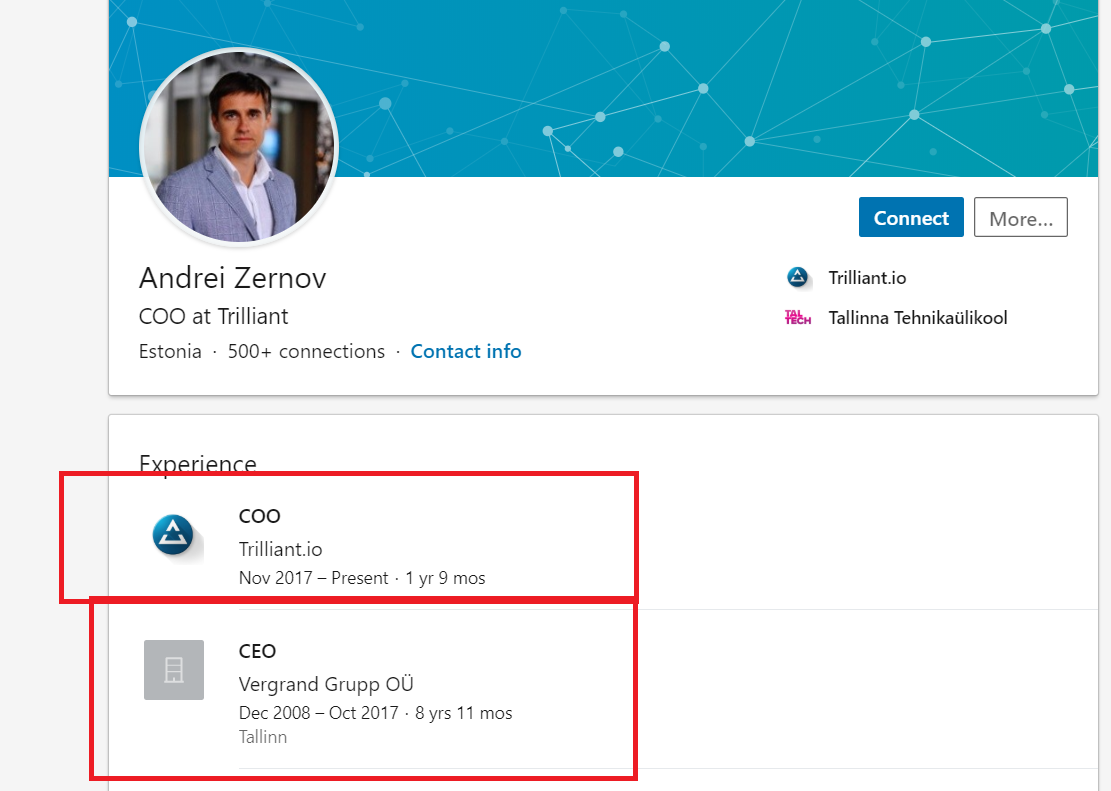Image resolution: width=1111 pixels, height=791 pixels.
Task: Click the Trilliant.io logo in profile header
Action: [x=798, y=277]
